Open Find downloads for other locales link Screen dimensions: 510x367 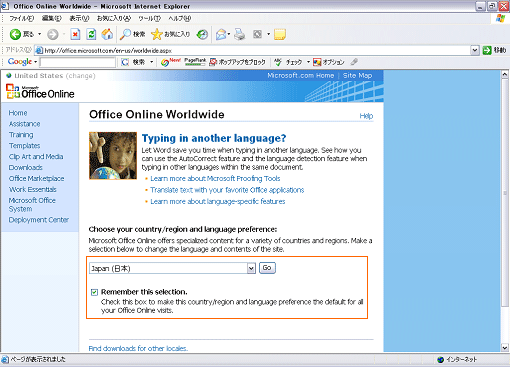point(138,349)
